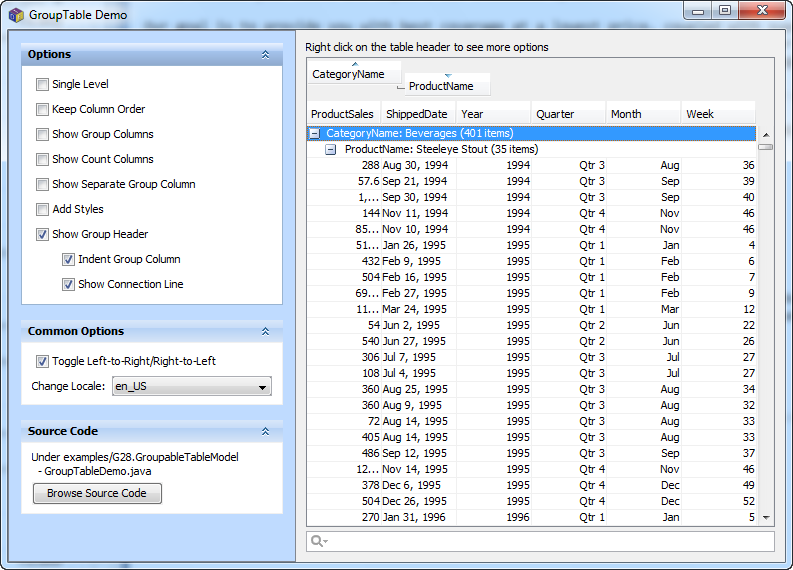This screenshot has width=793, height=570.
Task: Uncheck the Show Group Header checkbox
Action: pyautogui.click(x=42, y=235)
